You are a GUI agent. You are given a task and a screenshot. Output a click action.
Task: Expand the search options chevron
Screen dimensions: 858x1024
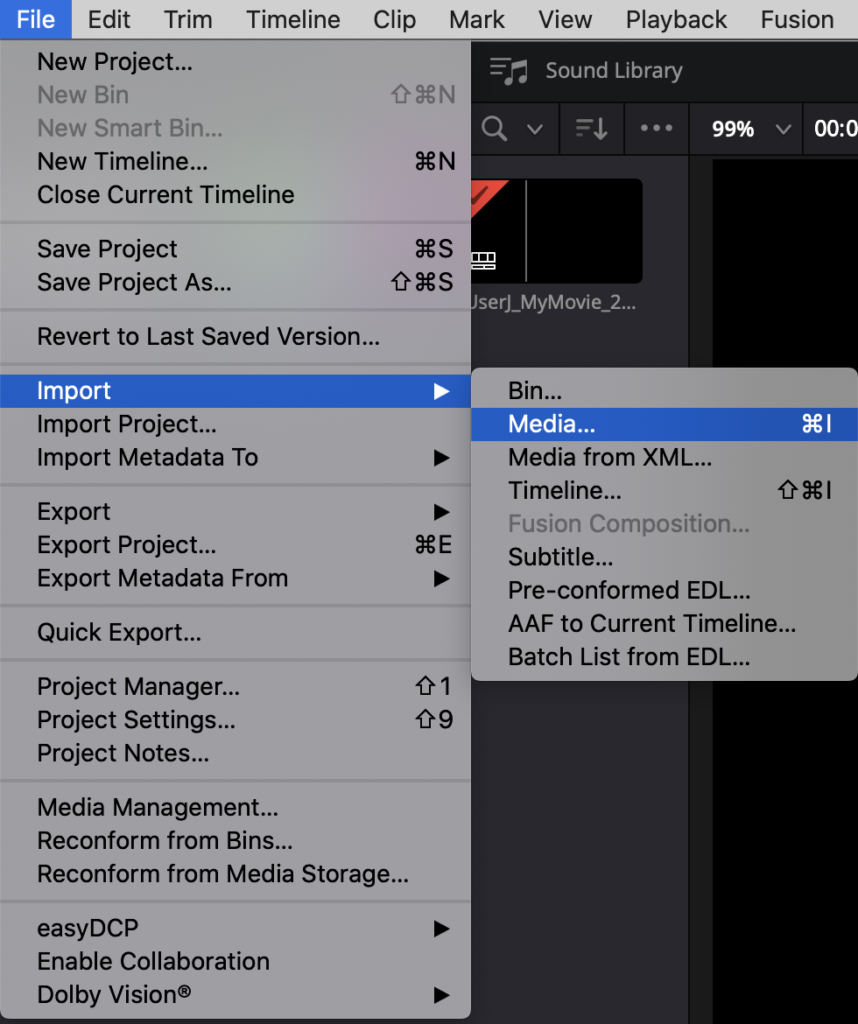click(535, 129)
